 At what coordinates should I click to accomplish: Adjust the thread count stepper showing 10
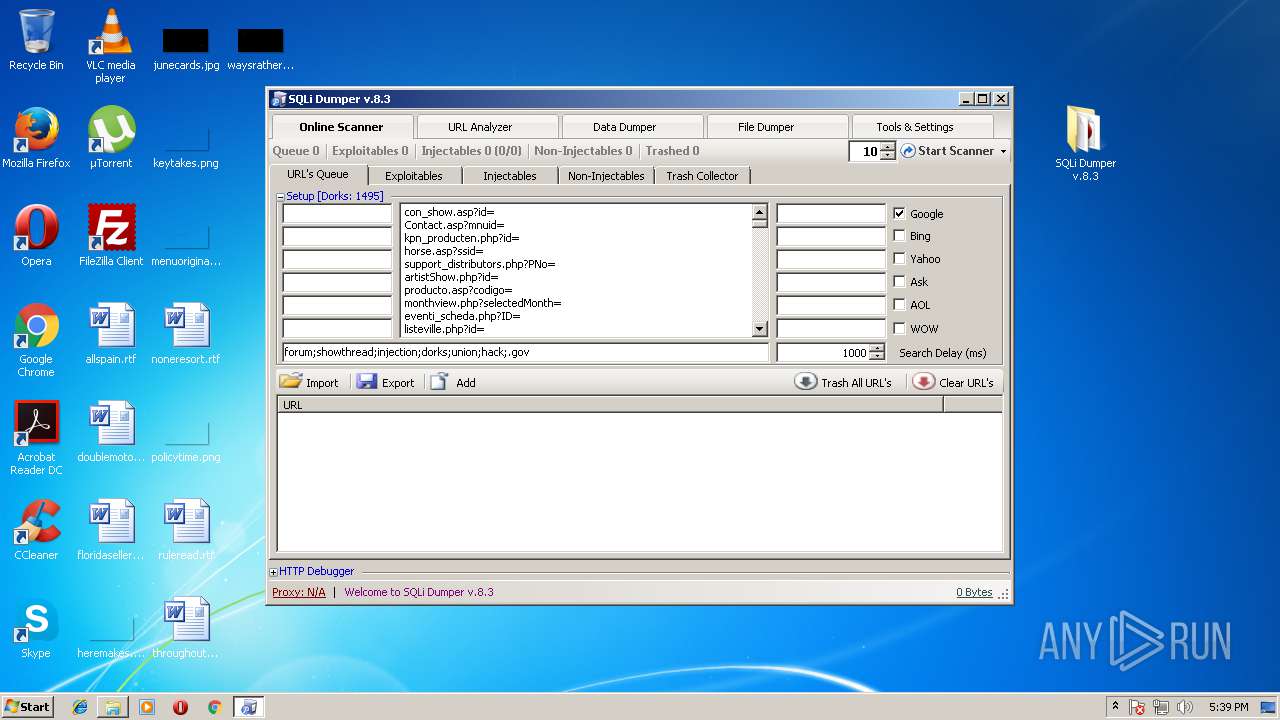pyautogui.click(x=888, y=151)
